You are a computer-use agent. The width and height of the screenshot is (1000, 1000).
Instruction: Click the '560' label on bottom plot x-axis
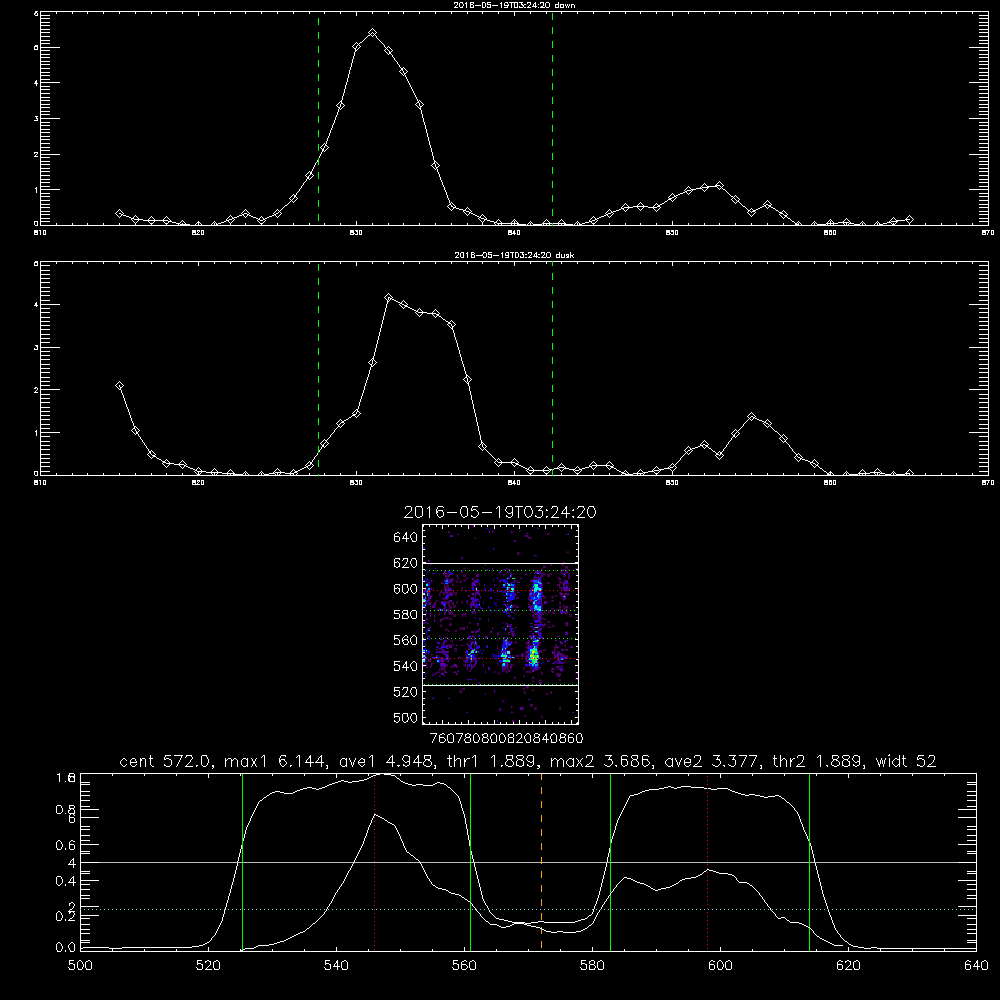pos(464,966)
